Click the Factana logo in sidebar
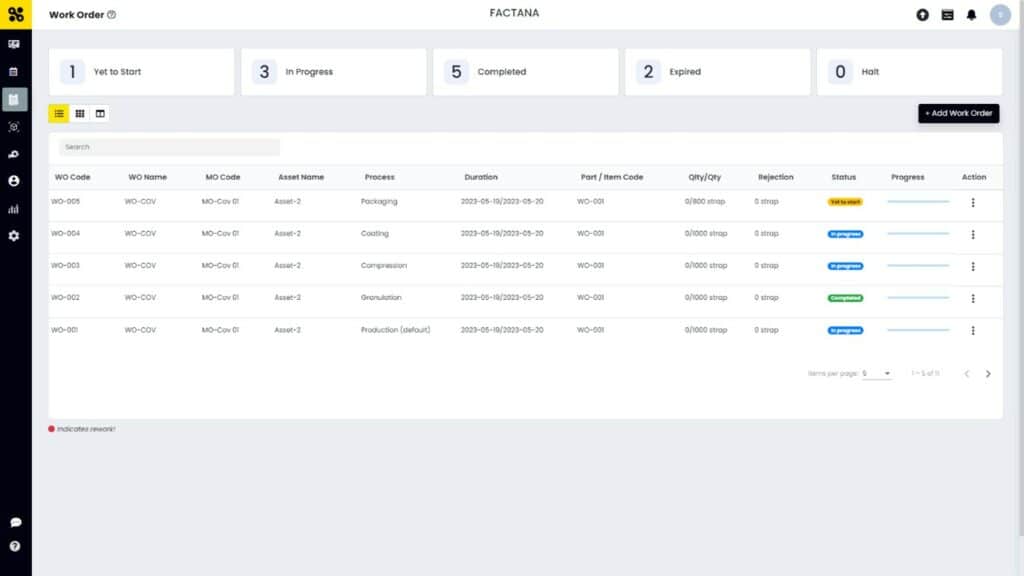This screenshot has width=1024, height=576. (16, 14)
